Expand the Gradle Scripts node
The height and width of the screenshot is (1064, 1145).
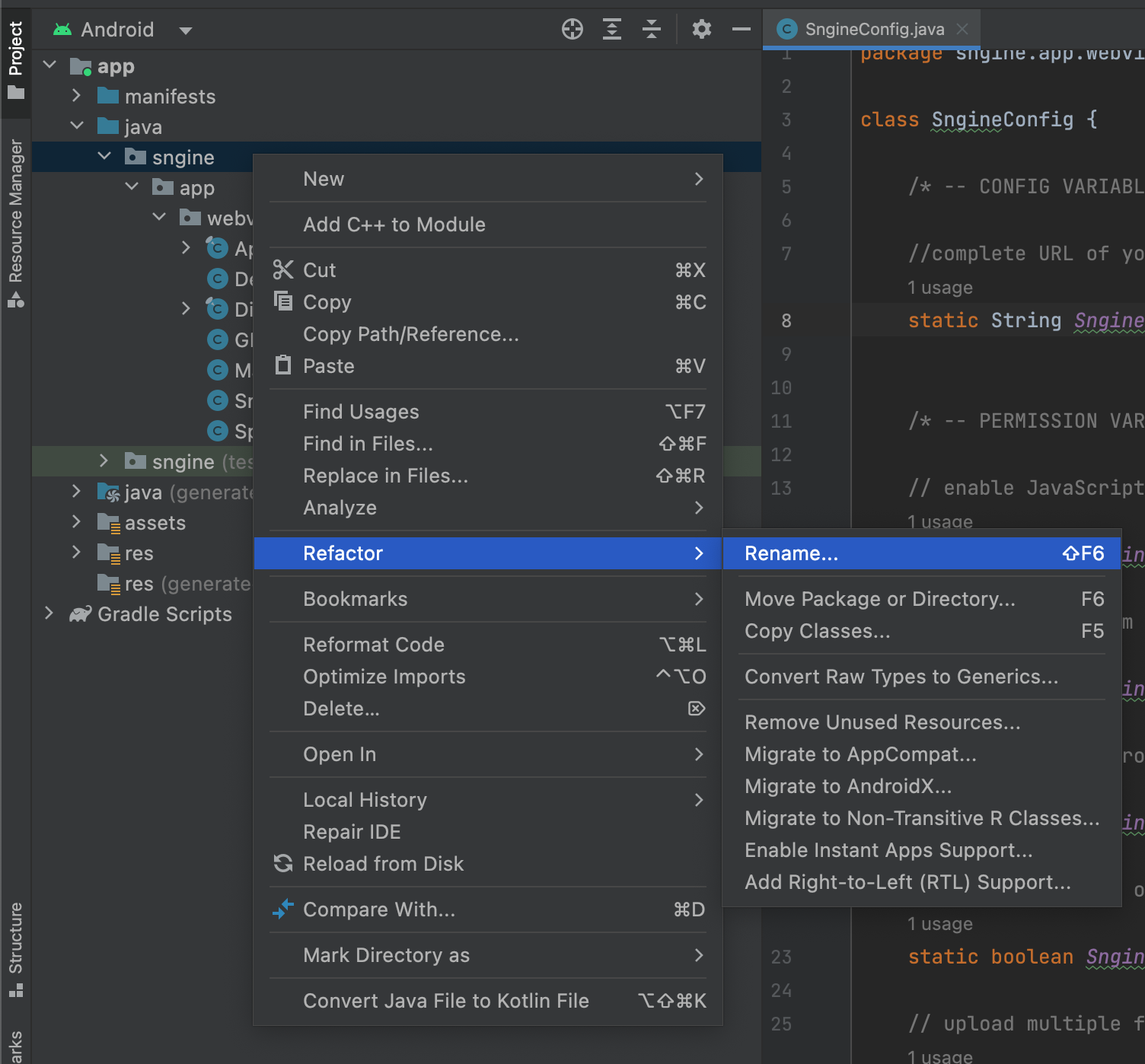pyautogui.click(x=49, y=613)
